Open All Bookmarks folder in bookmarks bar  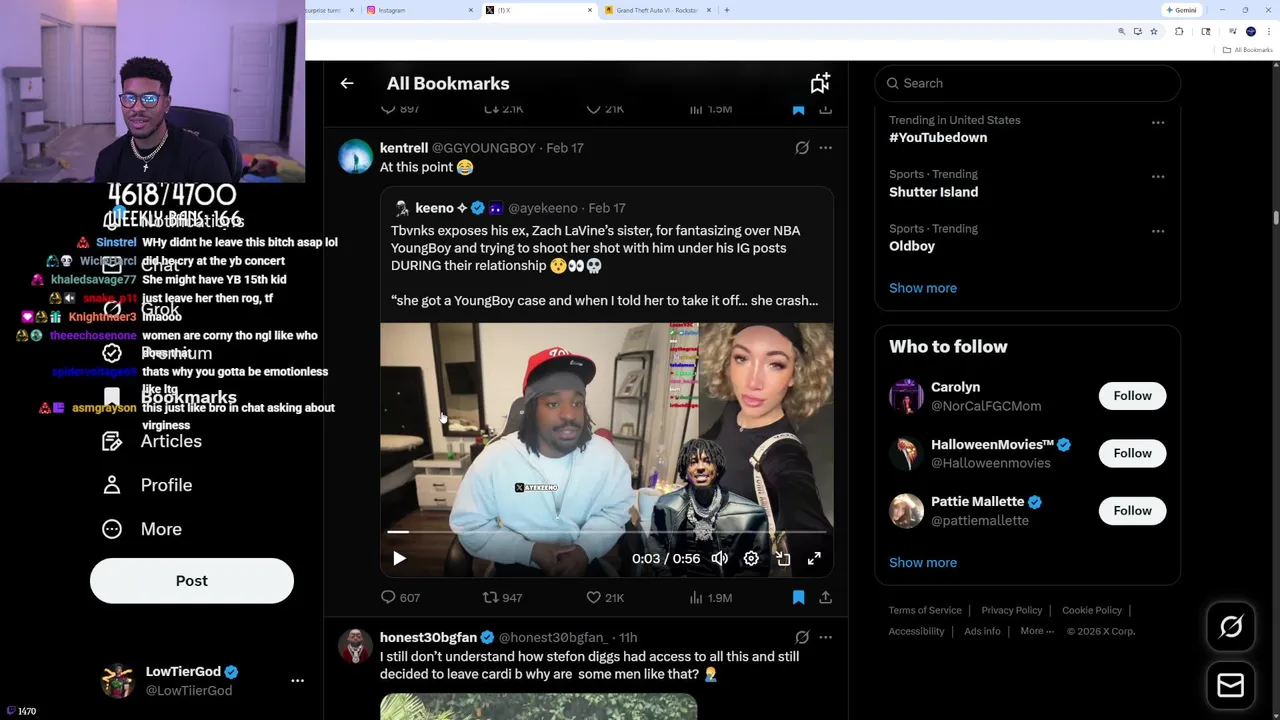coord(1249,50)
